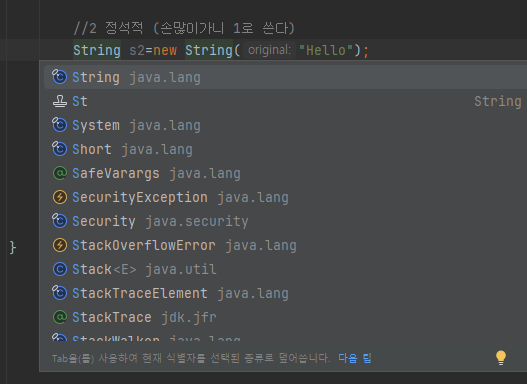The width and height of the screenshot is (527, 384).
Task: Click the Security class icon
Action: [59, 221]
